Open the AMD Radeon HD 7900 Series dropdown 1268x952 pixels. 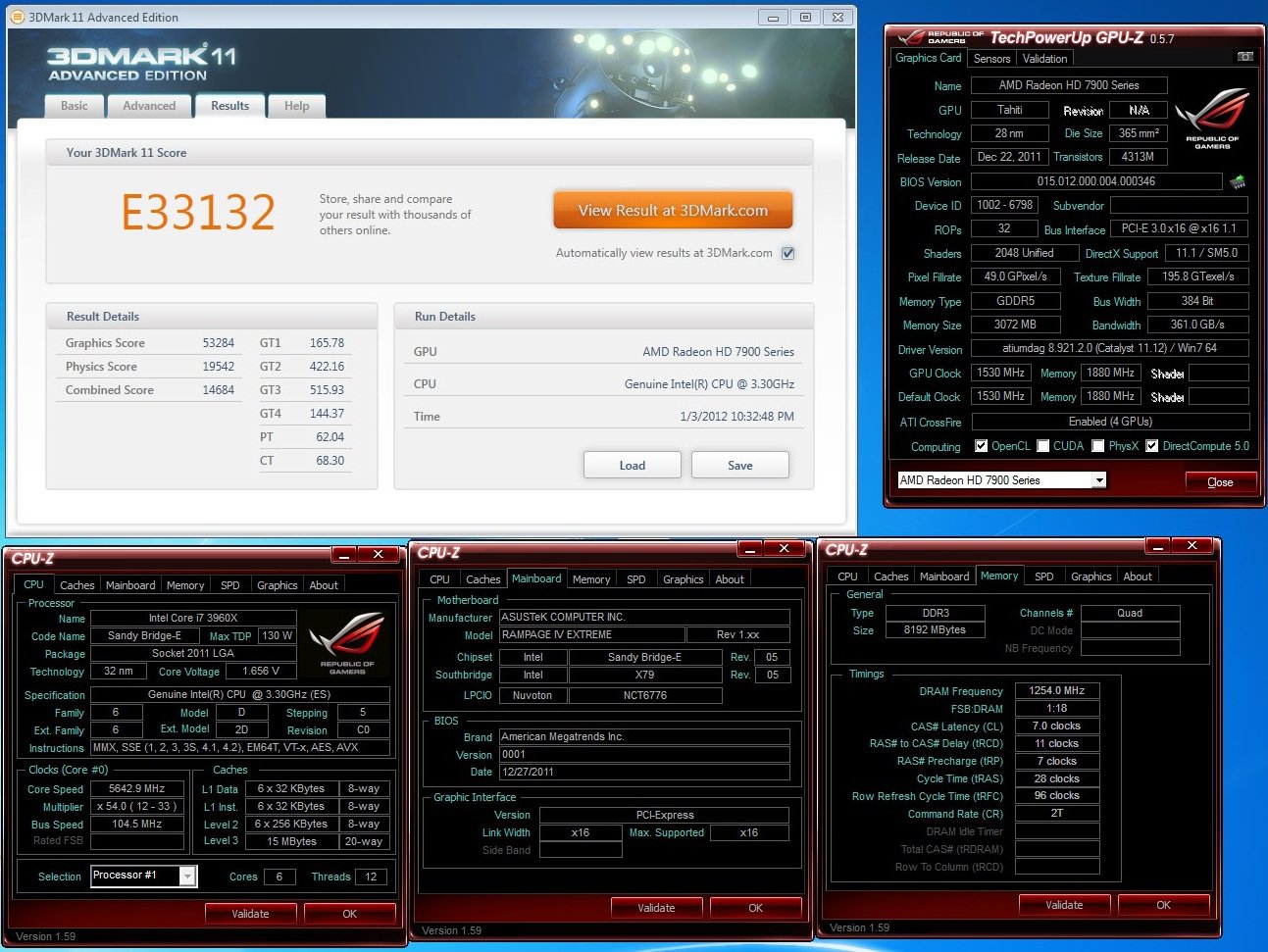click(x=1001, y=480)
